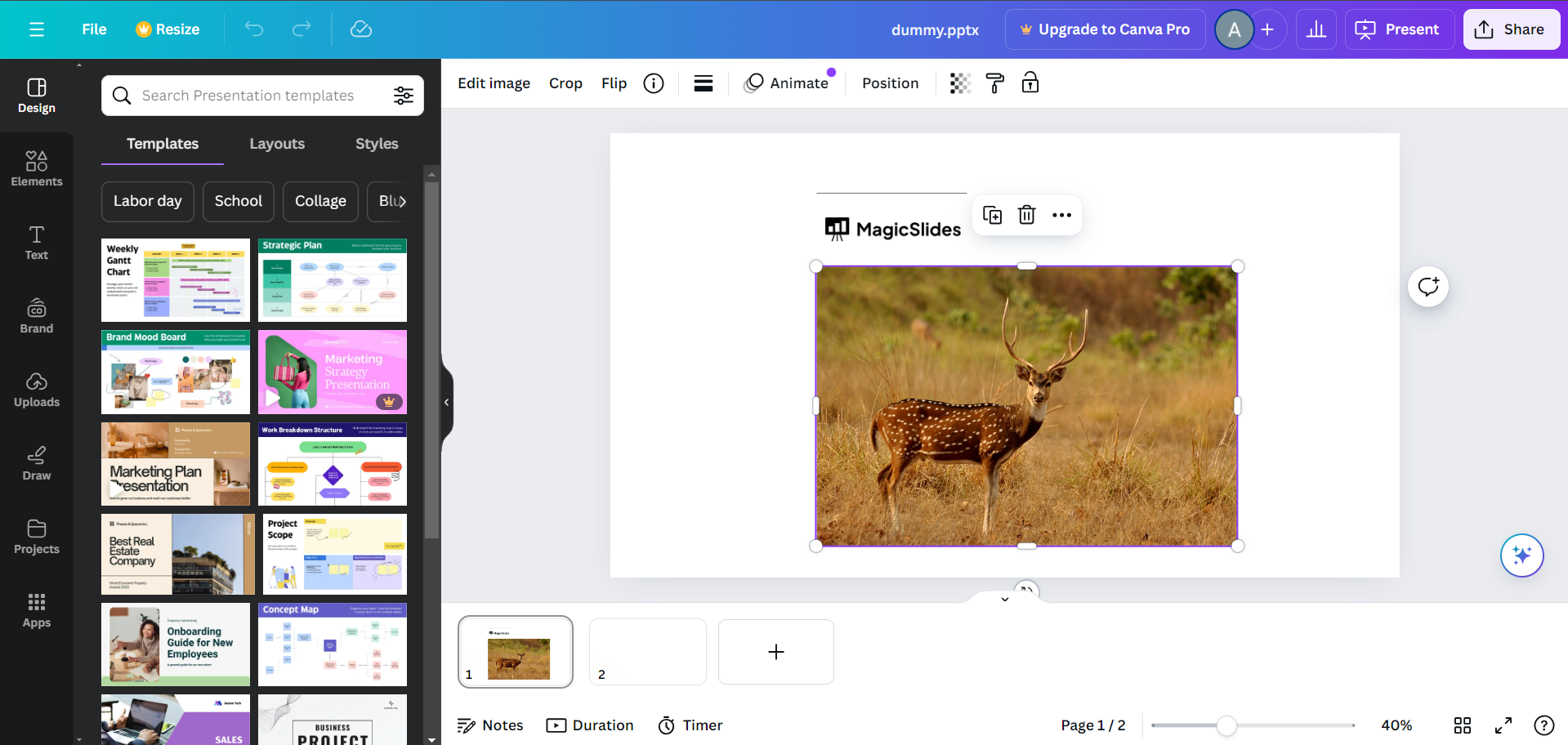Click the zoom slider handle
This screenshot has width=1568, height=745.
click(1226, 725)
